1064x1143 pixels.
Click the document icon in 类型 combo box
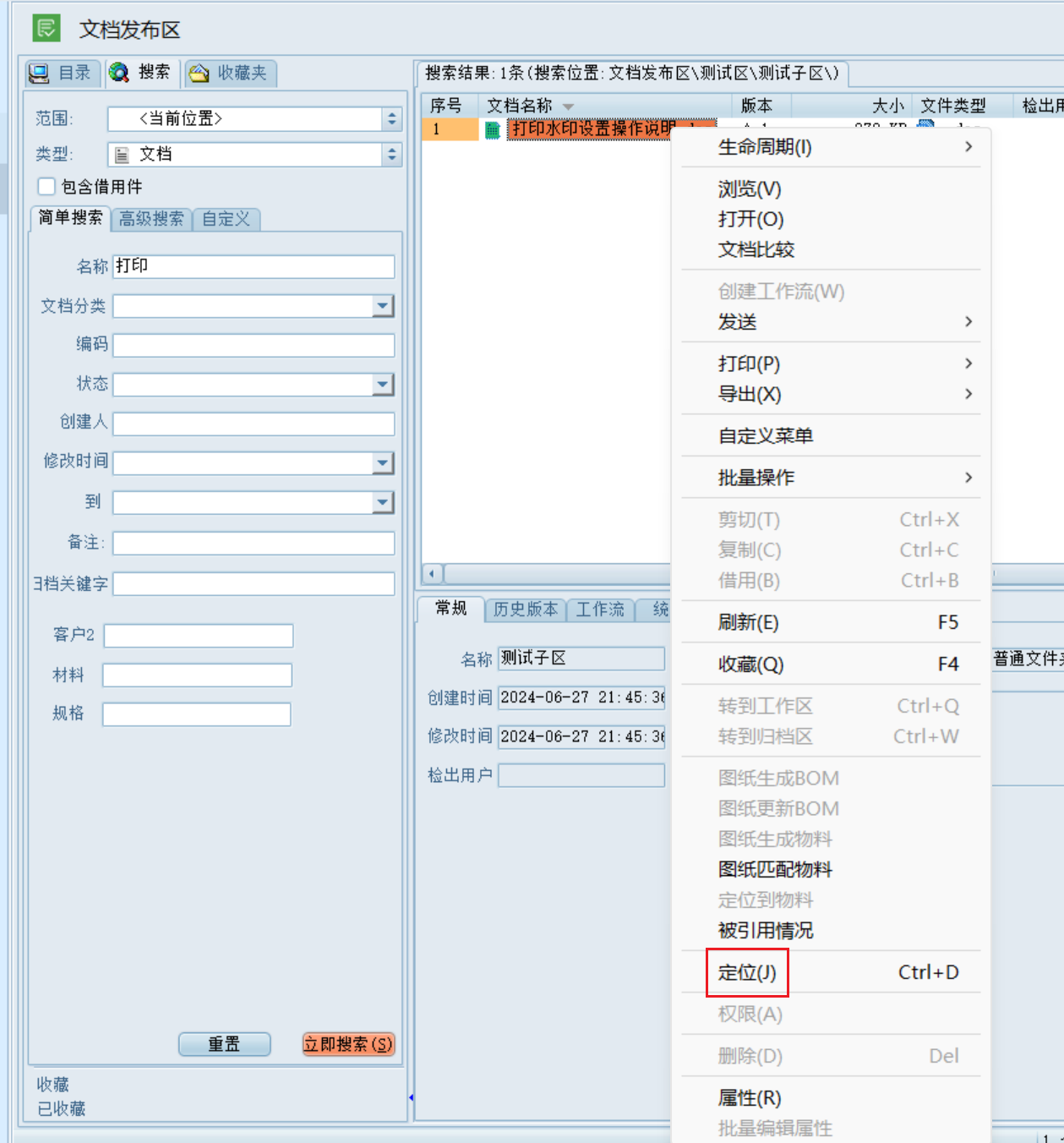[122, 155]
